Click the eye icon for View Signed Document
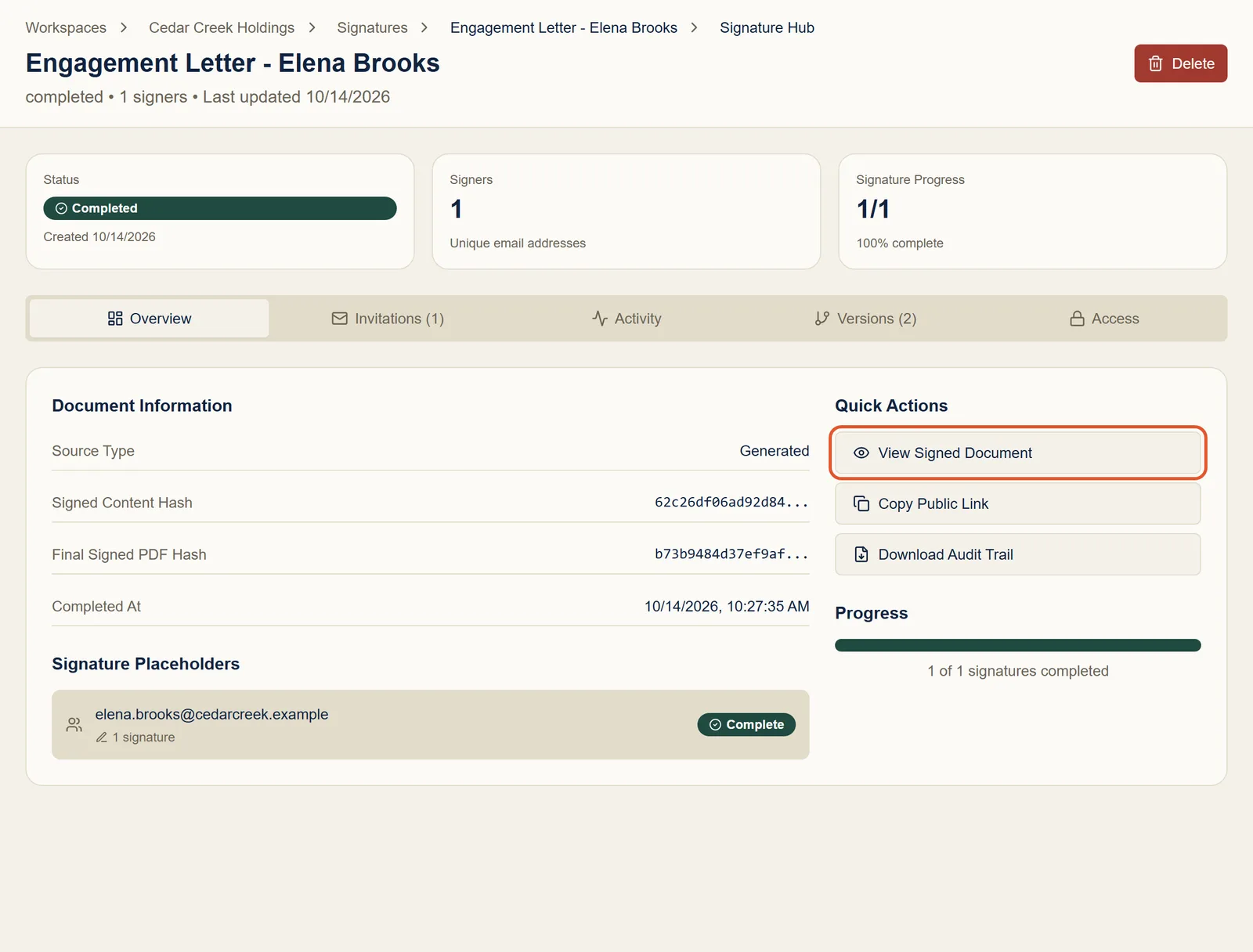The image size is (1253, 952). point(861,453)
